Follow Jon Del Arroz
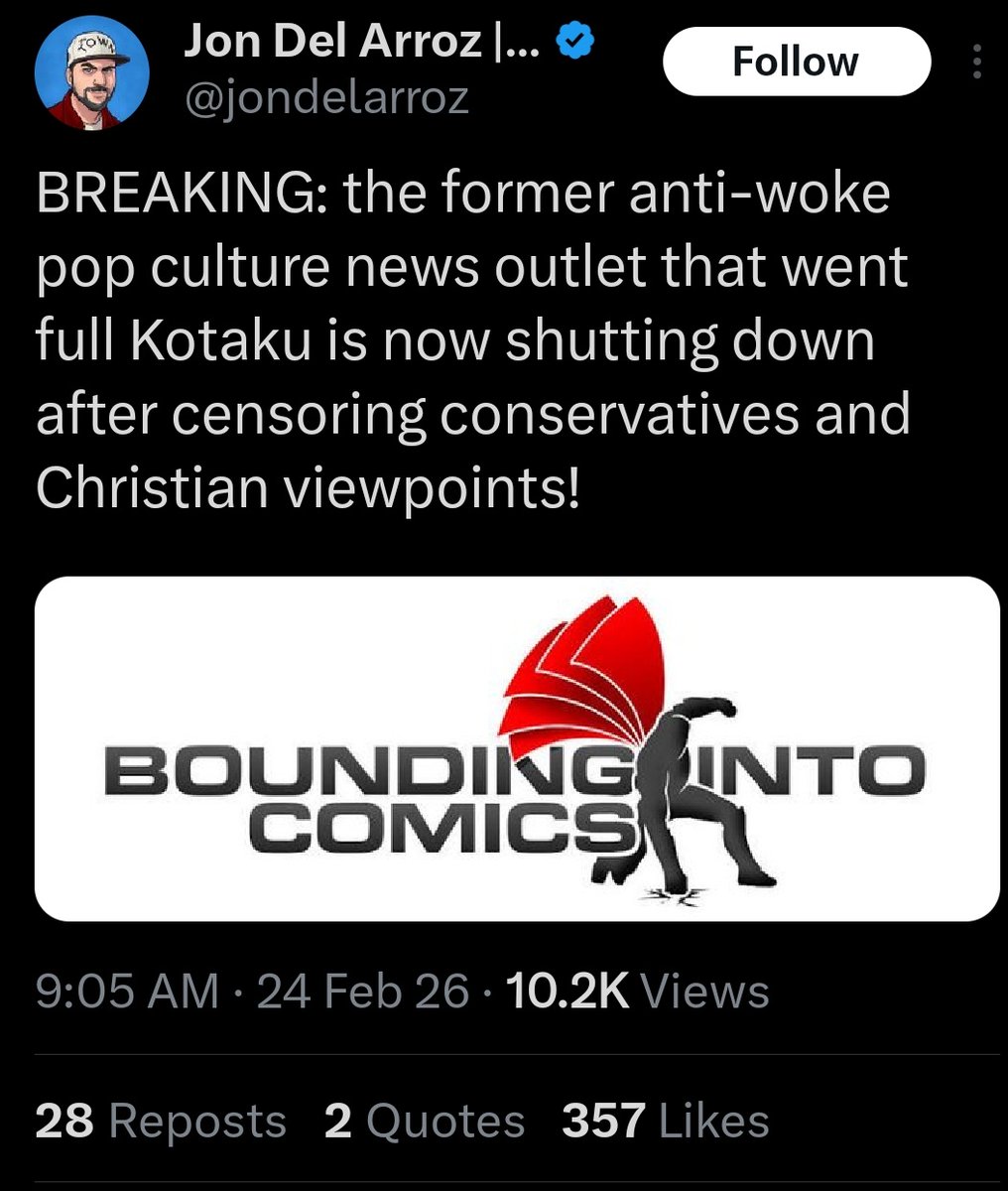 [796, 62]
